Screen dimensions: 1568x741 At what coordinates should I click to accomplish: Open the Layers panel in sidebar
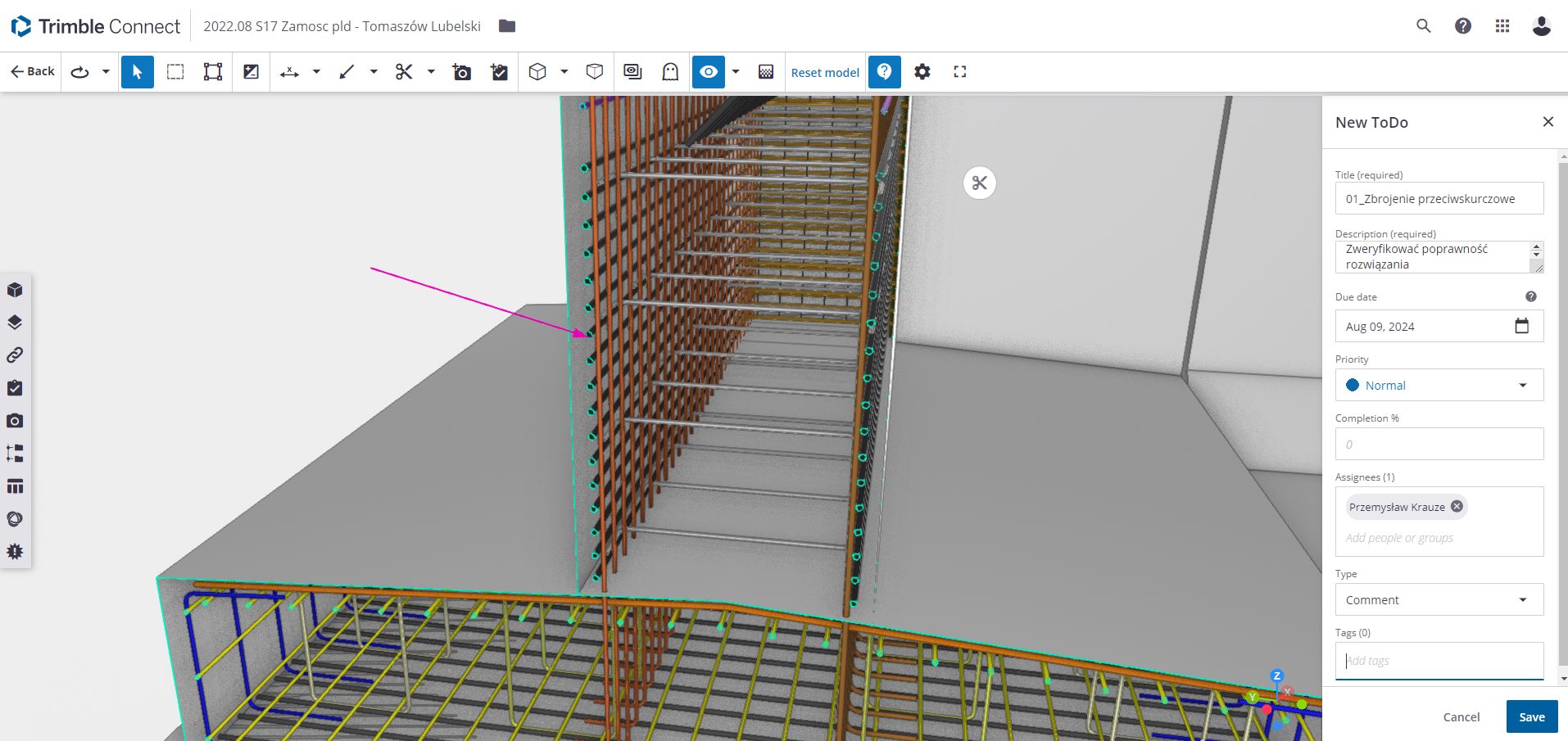(x=15, y=323)
